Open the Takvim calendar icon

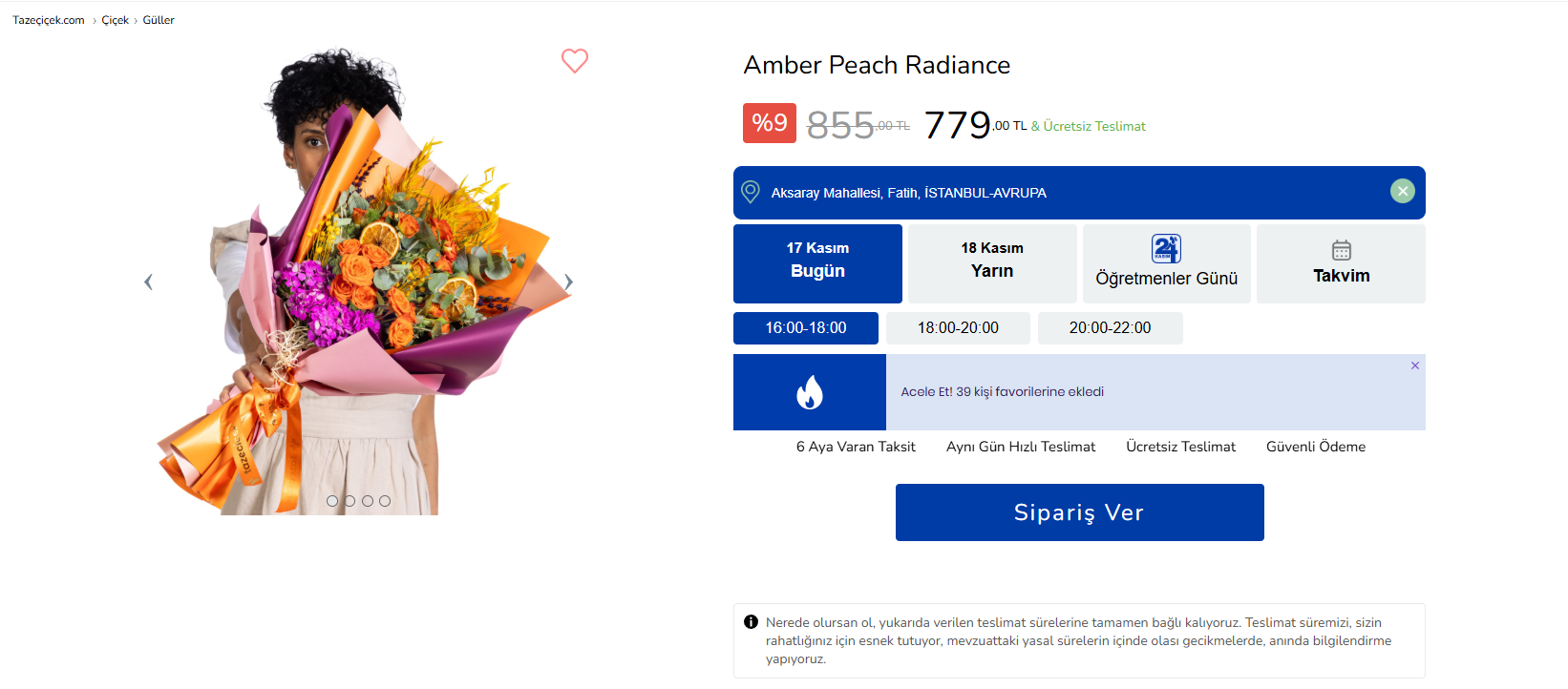(x=1341, y=250)
